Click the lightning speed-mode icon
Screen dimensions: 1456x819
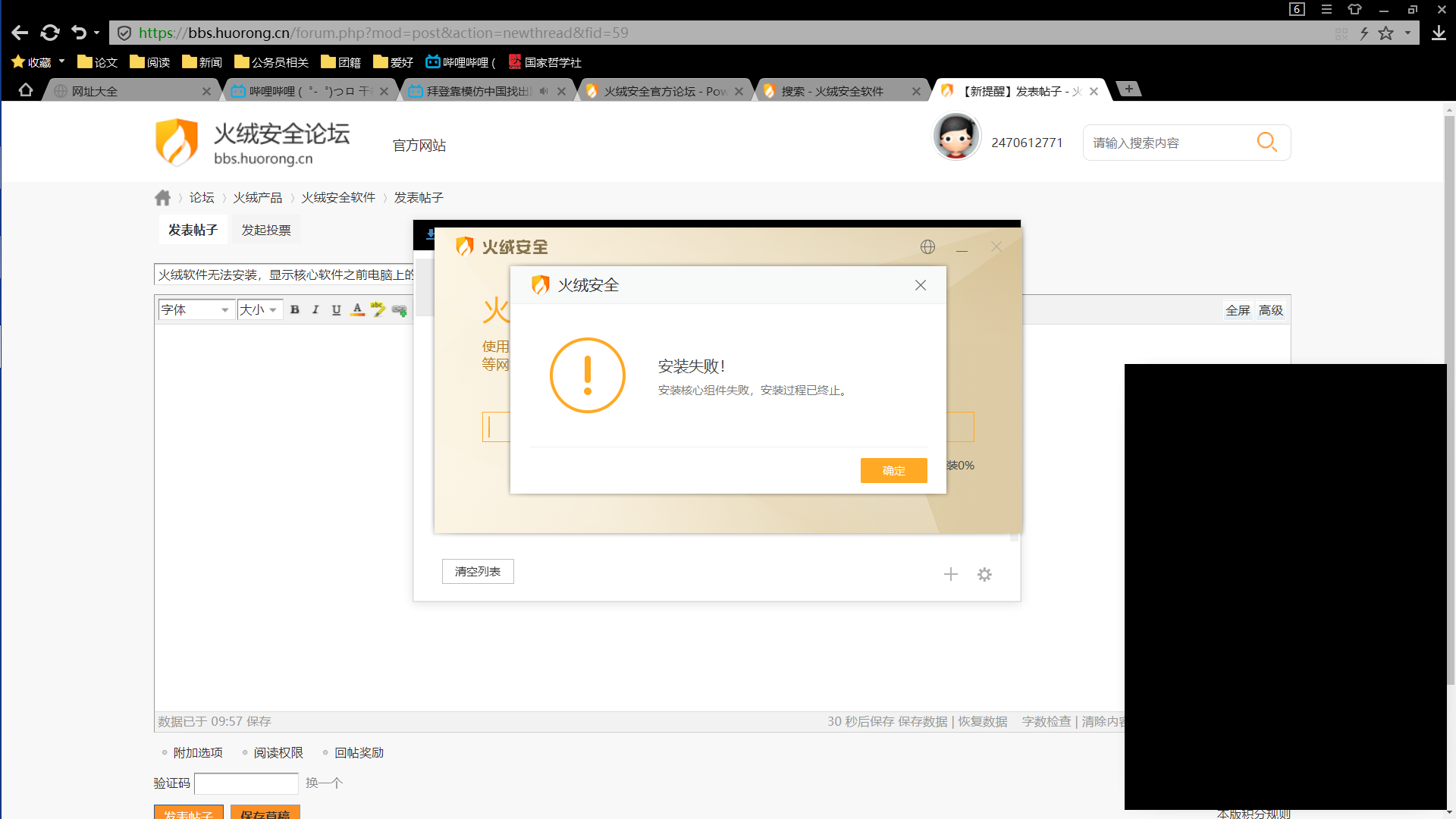coord(1363,33)
